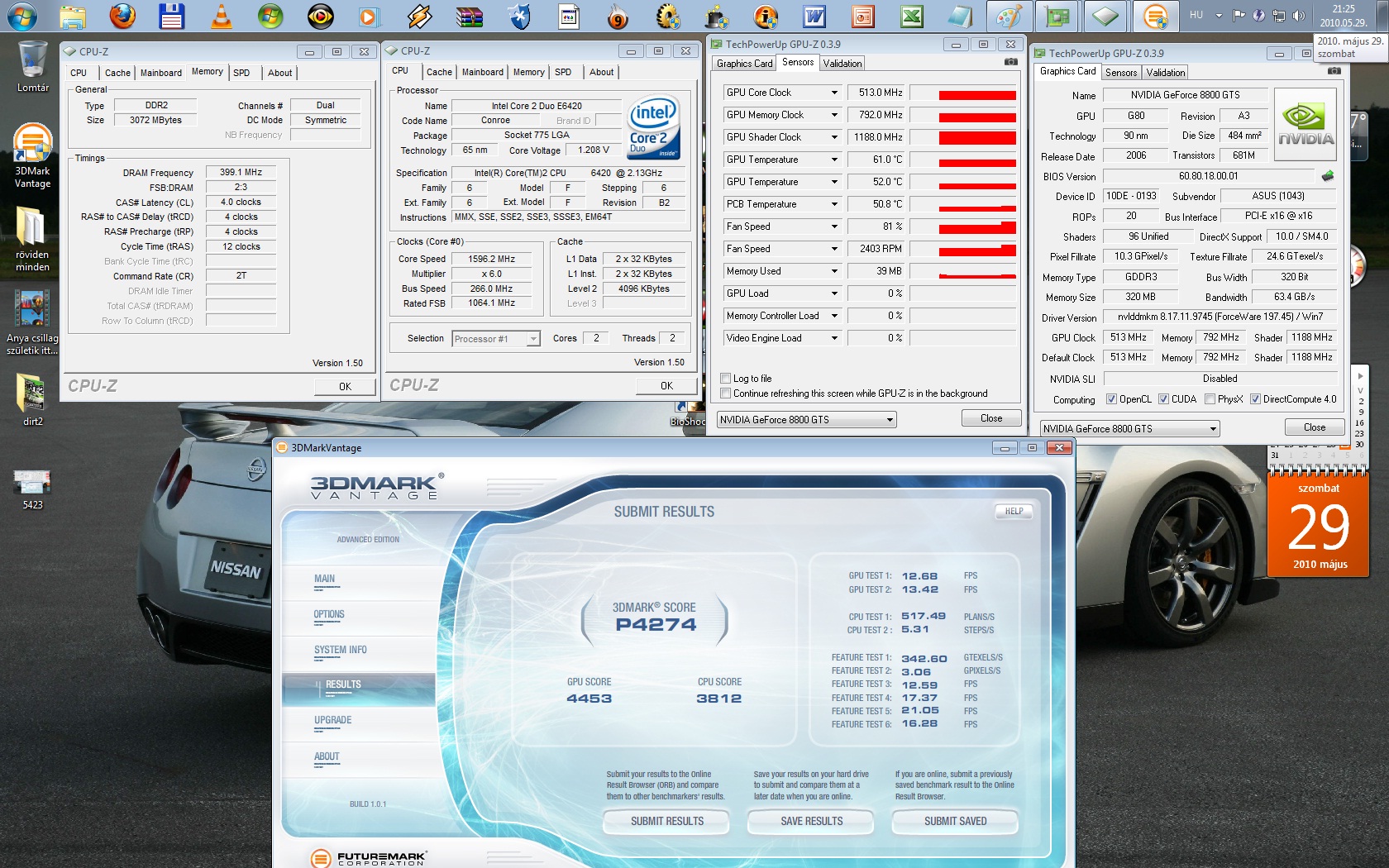Open PowerPoint from the taskbar
1389x868 pixels.
(863, 16)
